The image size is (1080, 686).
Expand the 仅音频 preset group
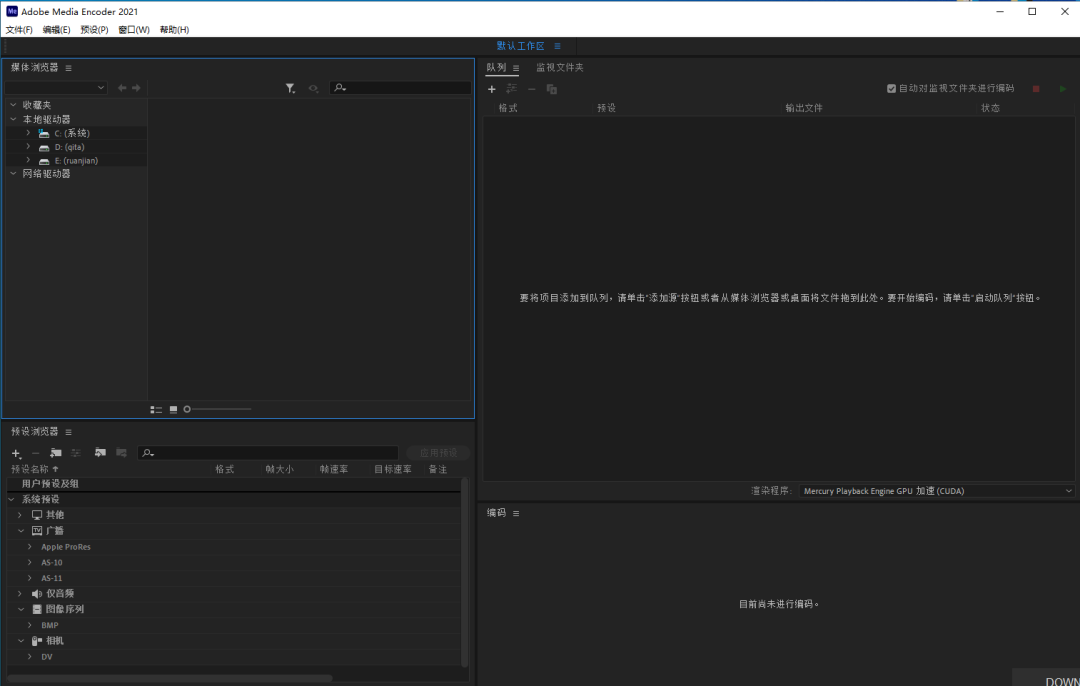click(20, 594)
